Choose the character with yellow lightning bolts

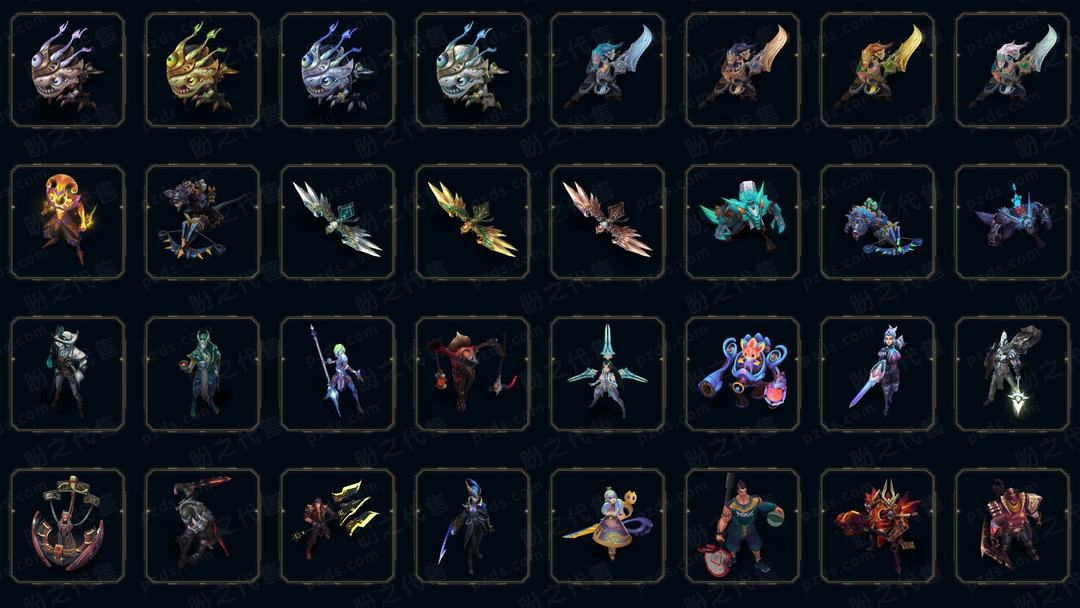point(338,526)
